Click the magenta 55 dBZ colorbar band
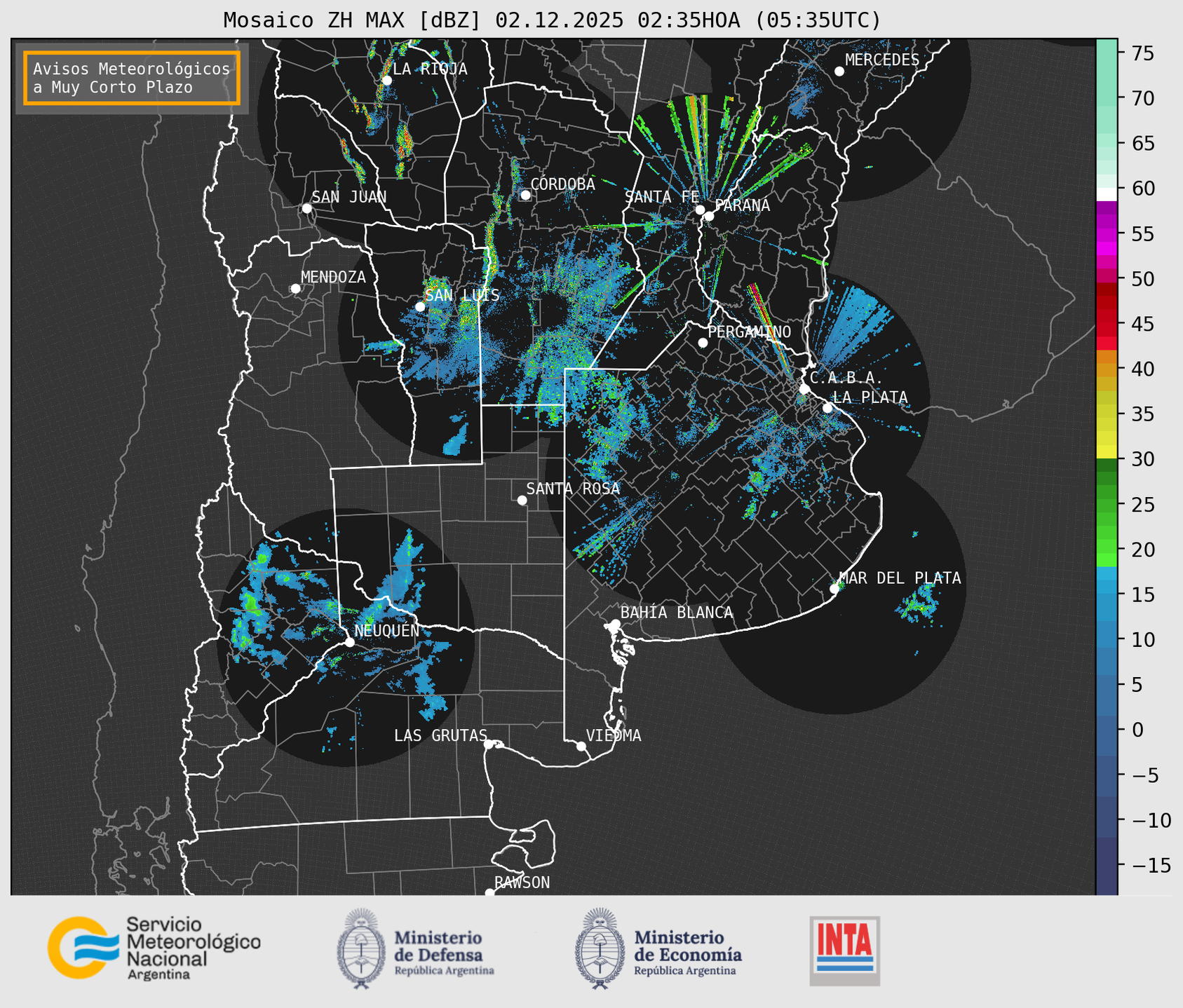This screenshot has height=1008, width=1183. click(x=1107, y=234)
